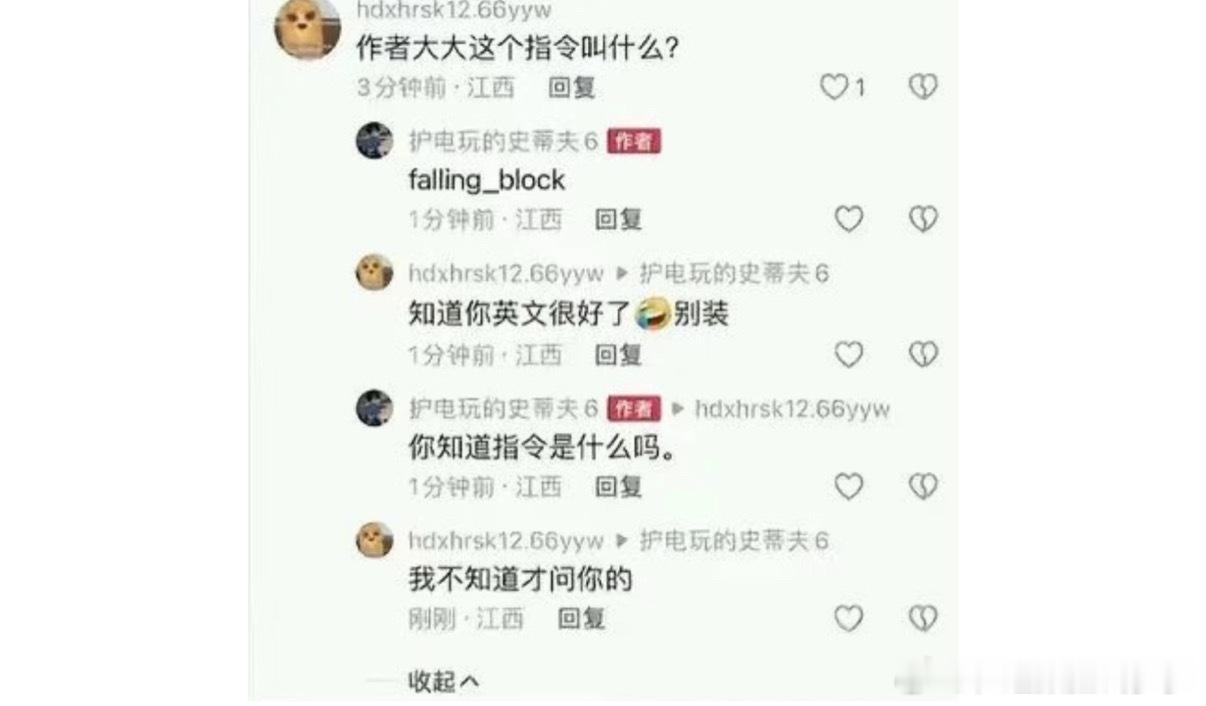Image resolution: width=1206 pixels, height=706 pixels.
Task: Open username hdxhrsk12.66yyw on the last reply
Action: pyautogui.click(x=506, y=541)
